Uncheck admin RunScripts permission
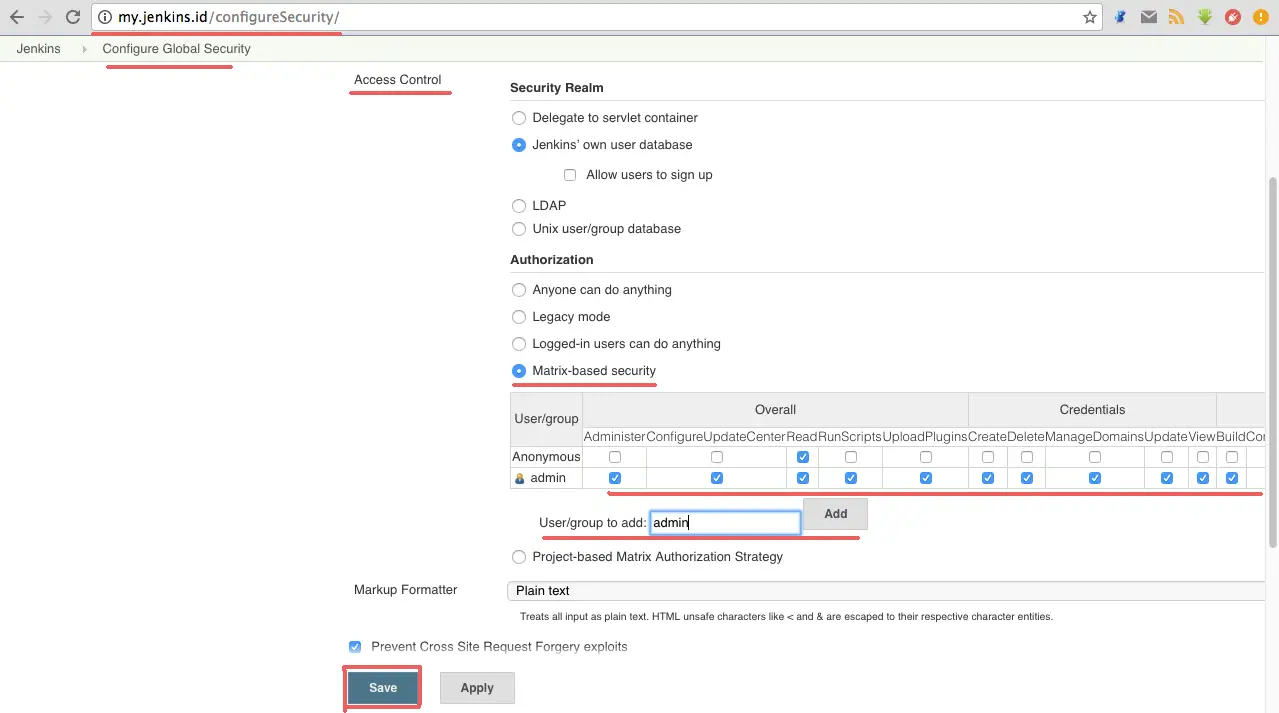 (851, 478)
